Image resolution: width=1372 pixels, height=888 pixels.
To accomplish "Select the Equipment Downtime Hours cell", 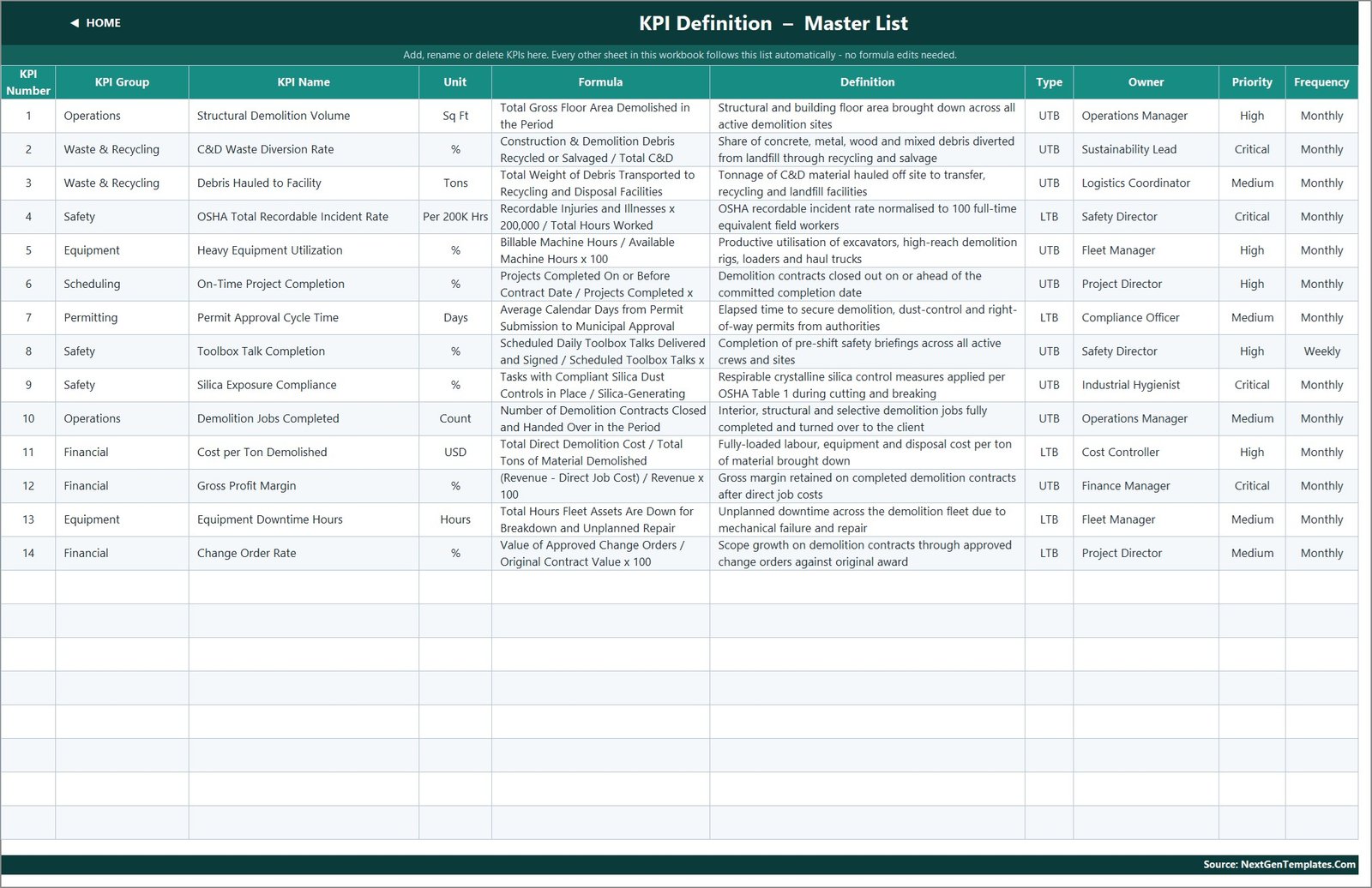I will pos(304,519).
